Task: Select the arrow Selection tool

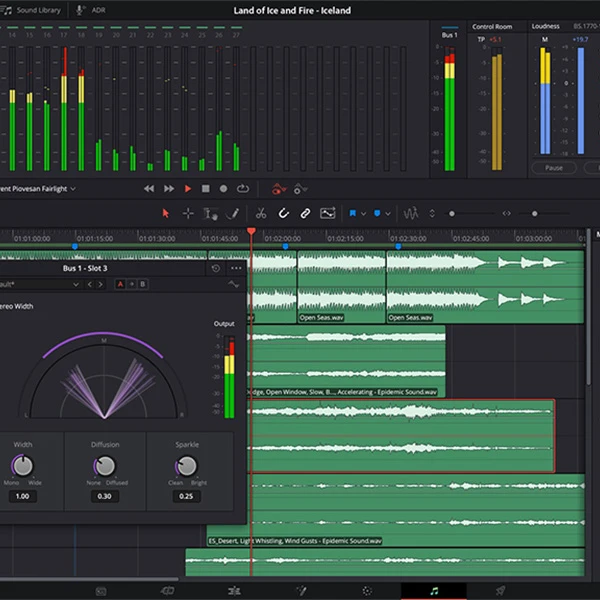Action: click(166, 213)
